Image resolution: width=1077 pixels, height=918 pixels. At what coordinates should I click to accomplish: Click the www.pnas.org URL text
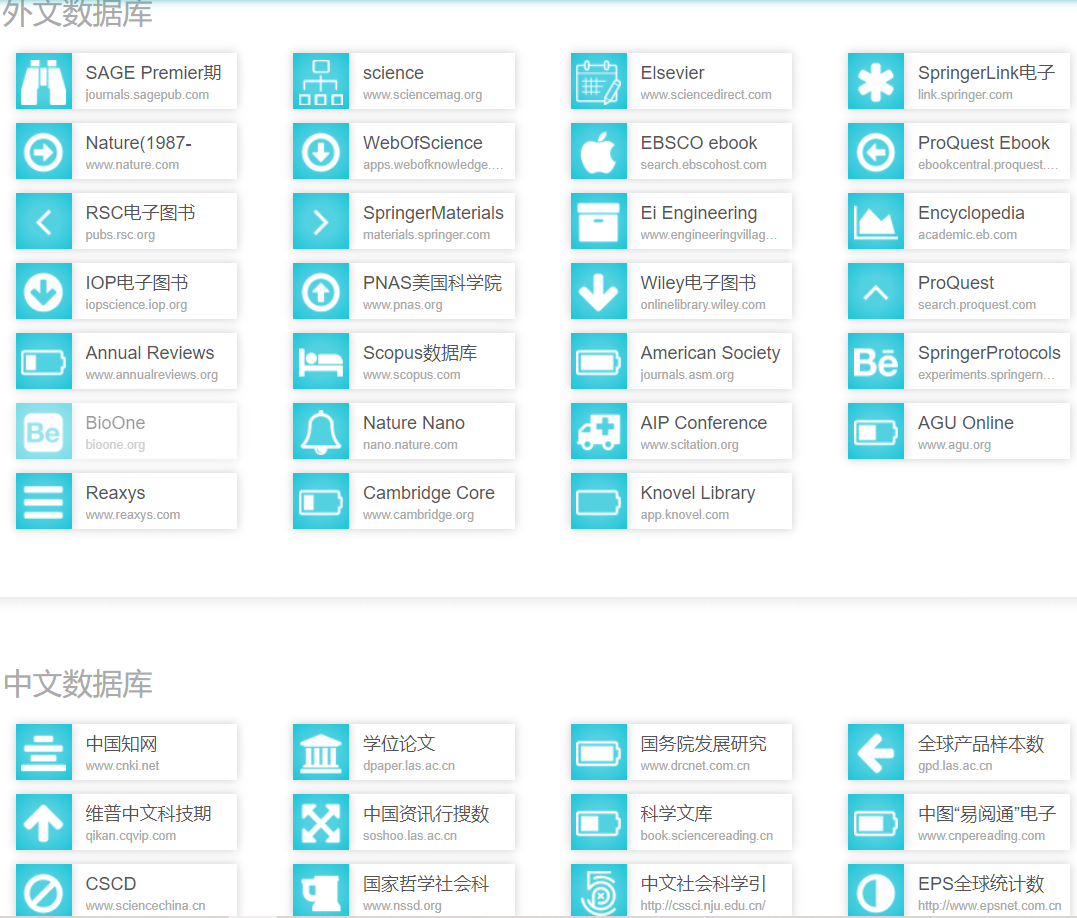click(x=403, y=305)
